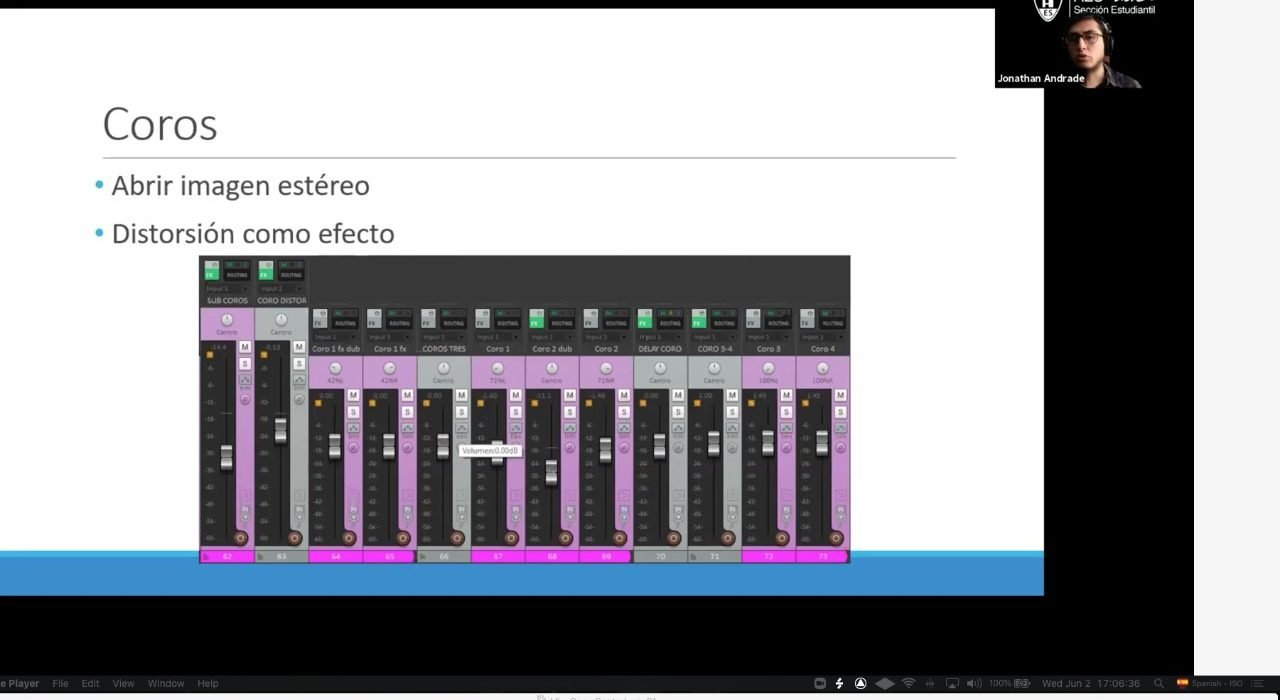Click the pan knob on Coro 1 track
This screenshot has height=700, width=1280.
pyautogui.click(x=498, y=368)
